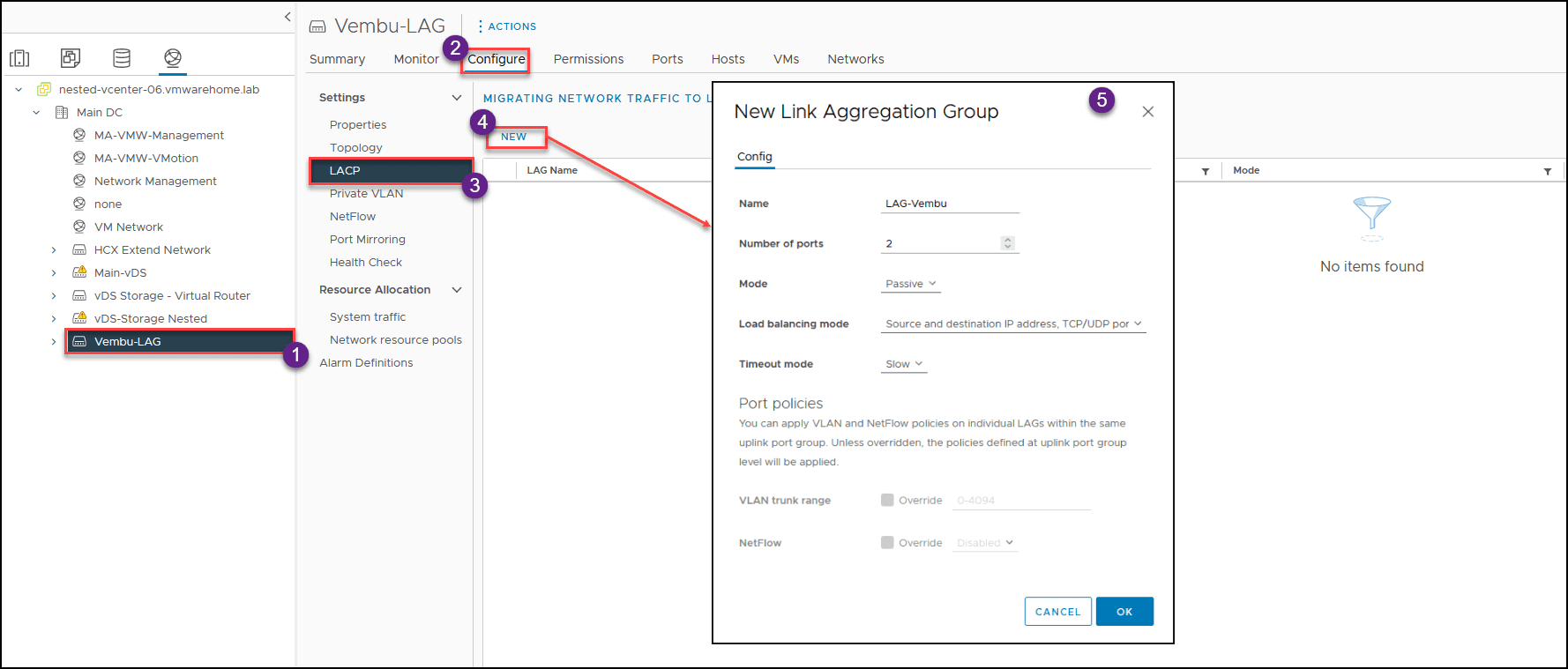Open Health Check settings
1568x669 pixels.
point(366,263)
